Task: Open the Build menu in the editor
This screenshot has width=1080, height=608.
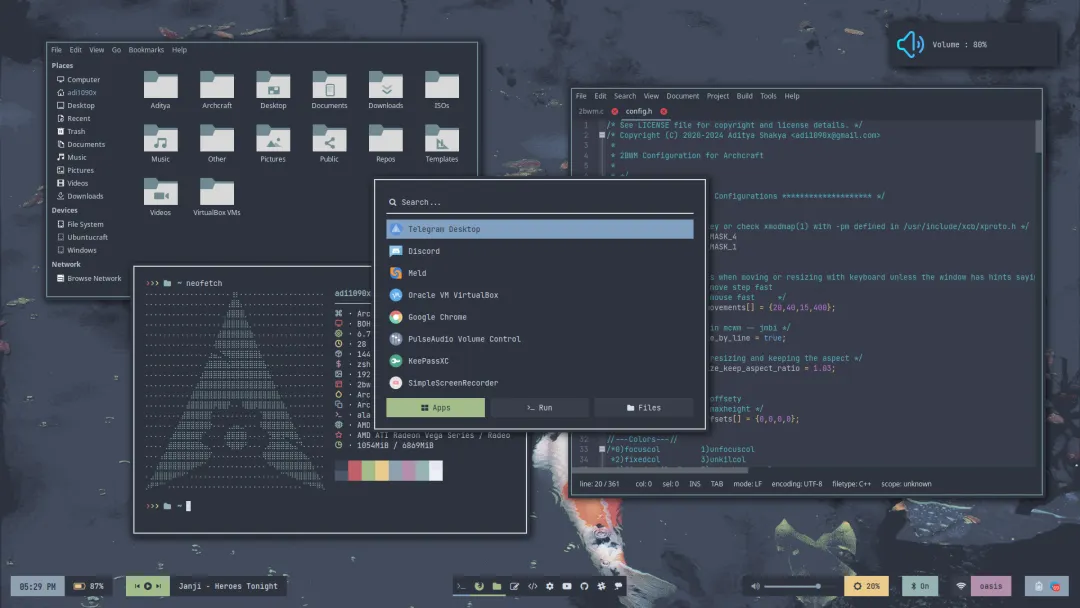Action: pos(745,96)
